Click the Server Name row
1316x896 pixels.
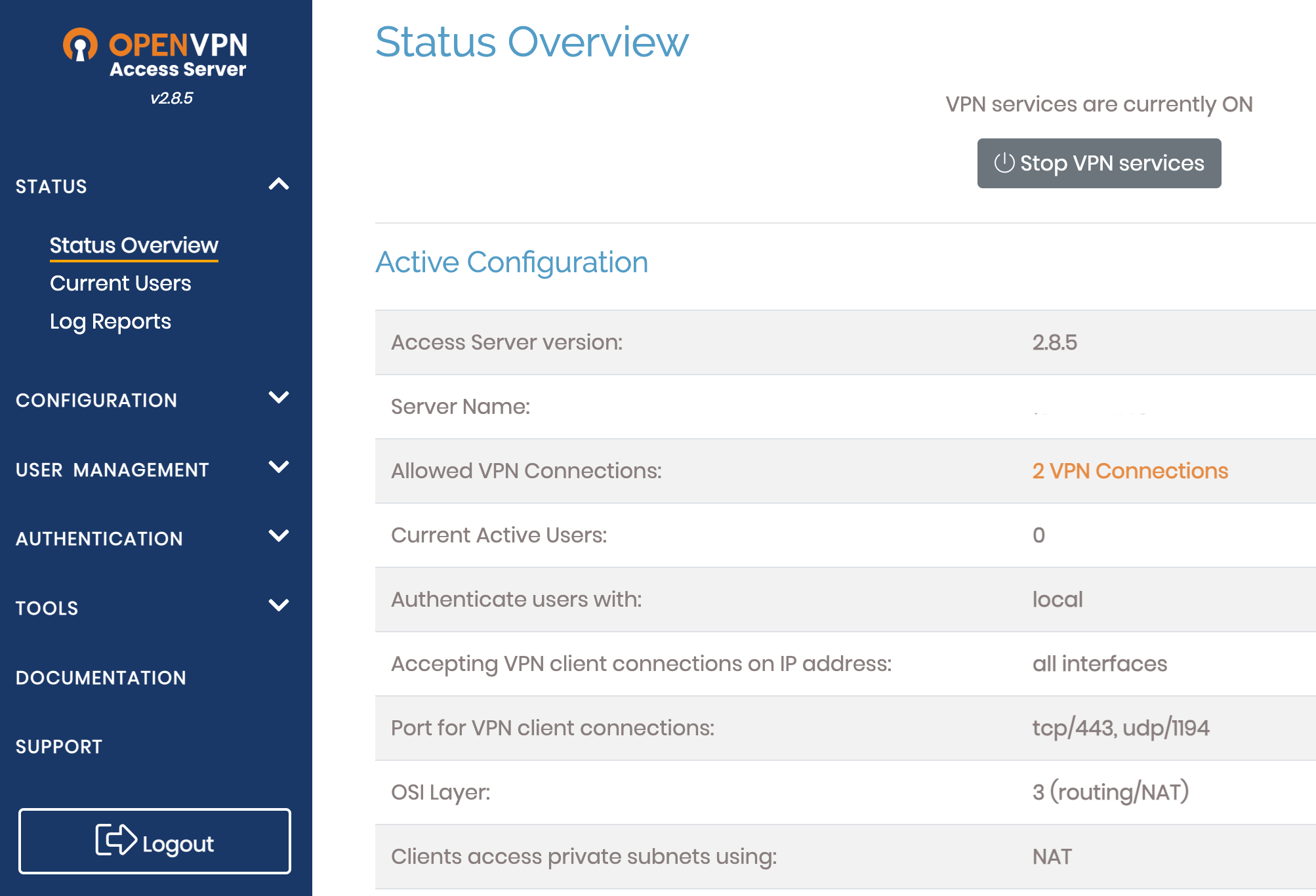pyautogui.click(x=840, y=407)
